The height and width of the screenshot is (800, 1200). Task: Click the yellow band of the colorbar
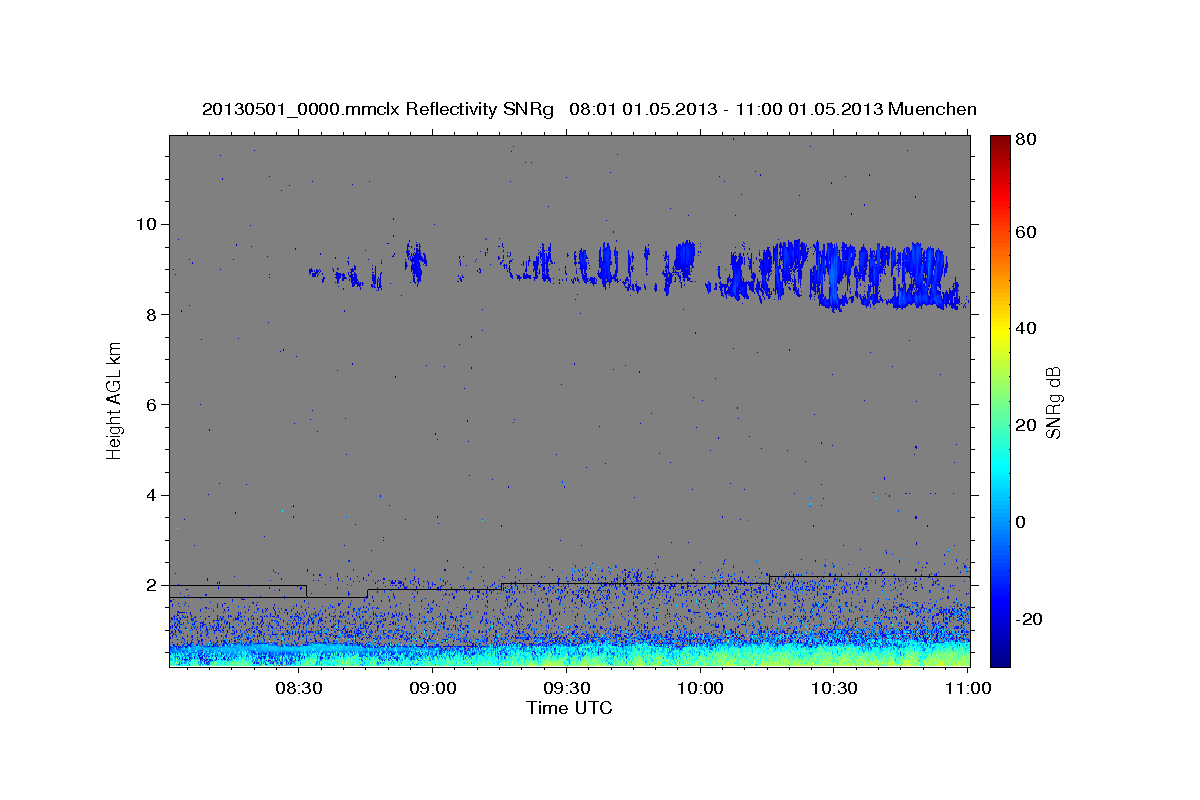(x=1000, y=330)
